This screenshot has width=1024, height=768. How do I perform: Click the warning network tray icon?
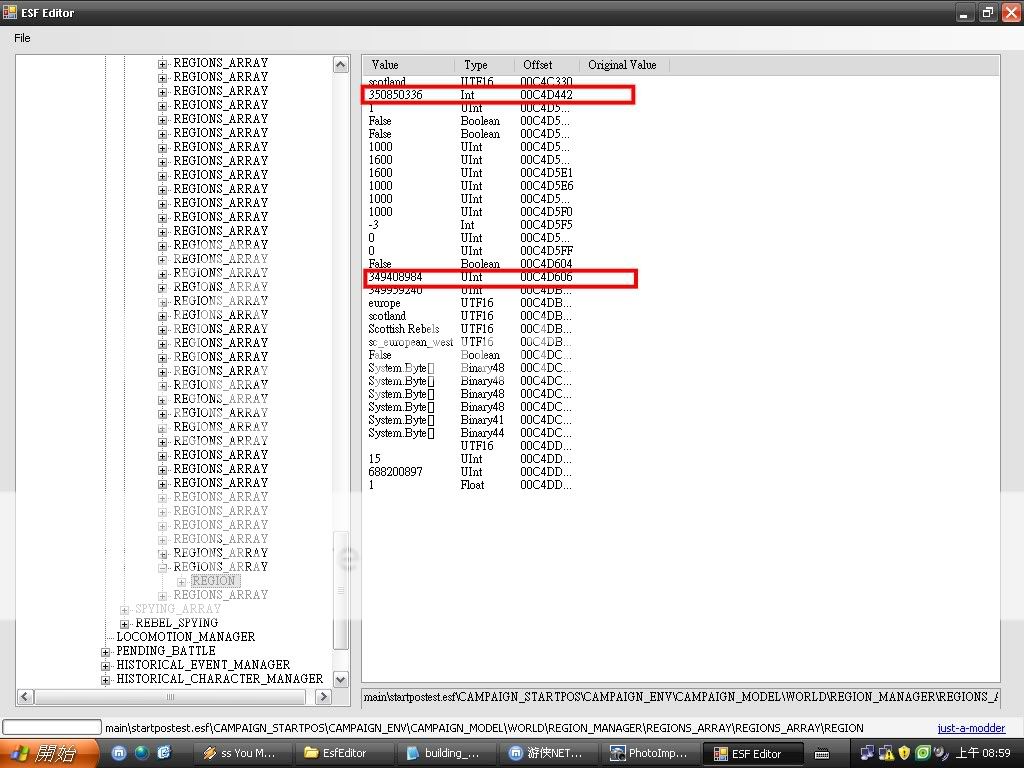pos(886,754)
